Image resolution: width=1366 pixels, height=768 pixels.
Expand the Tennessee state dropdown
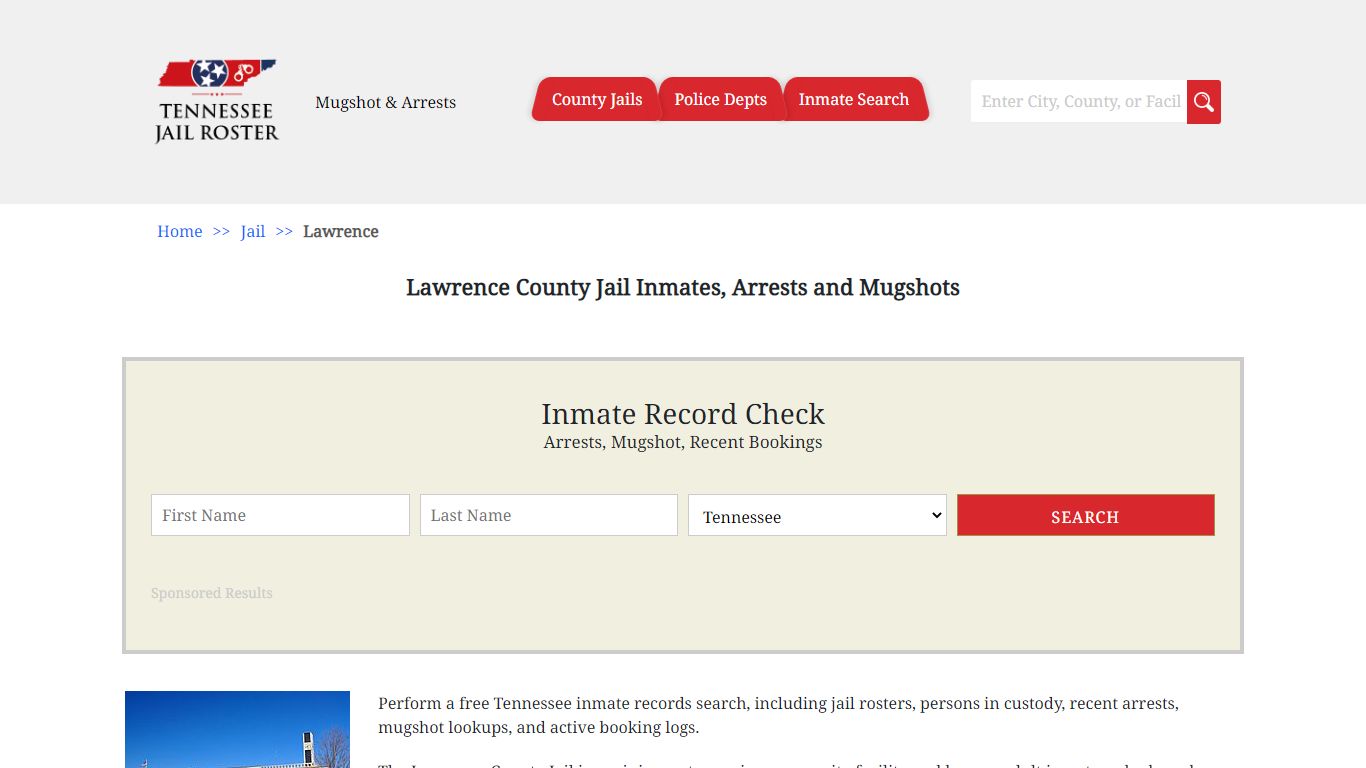817,515
